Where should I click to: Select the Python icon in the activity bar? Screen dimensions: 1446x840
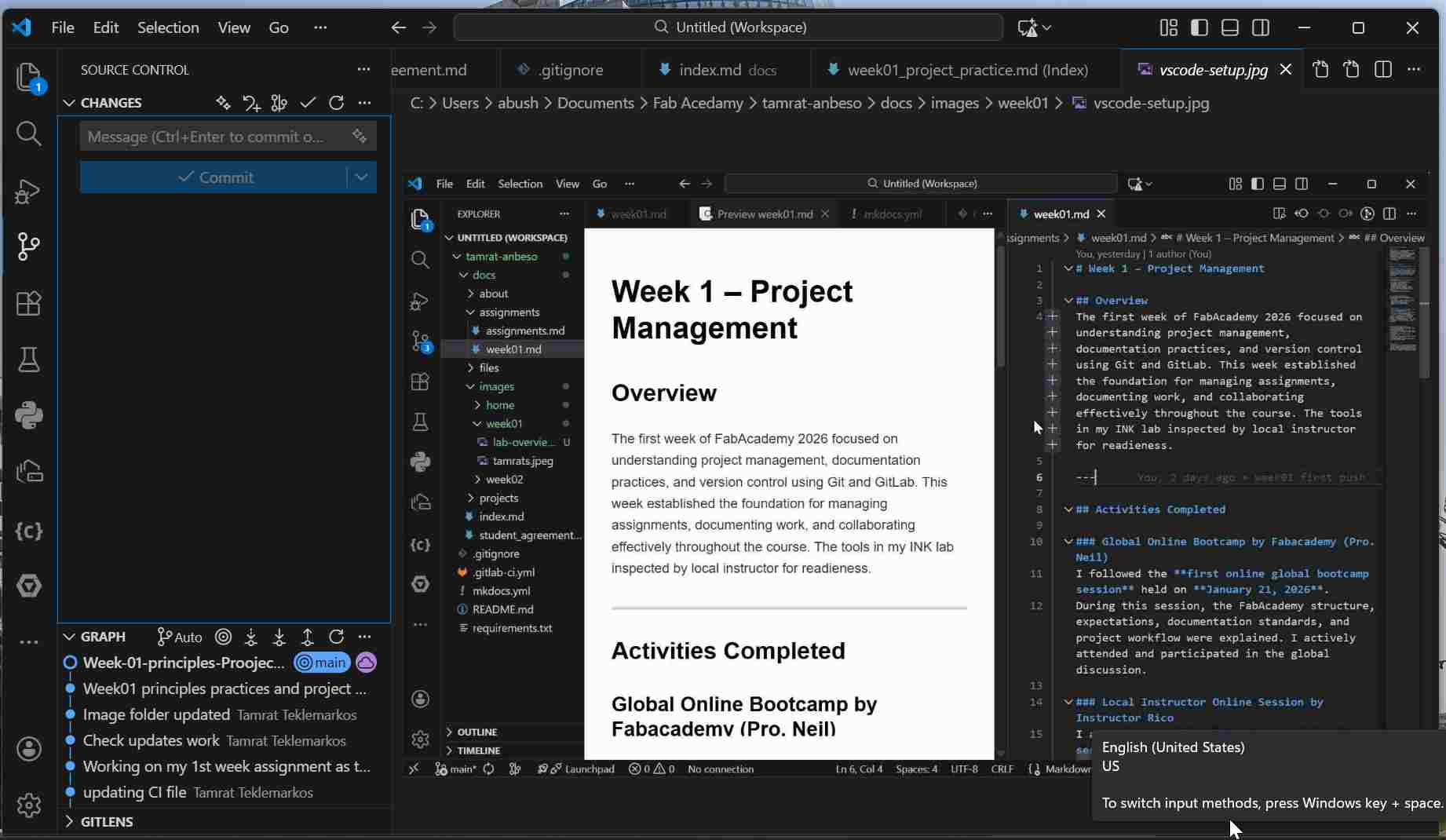coord(29,415)
